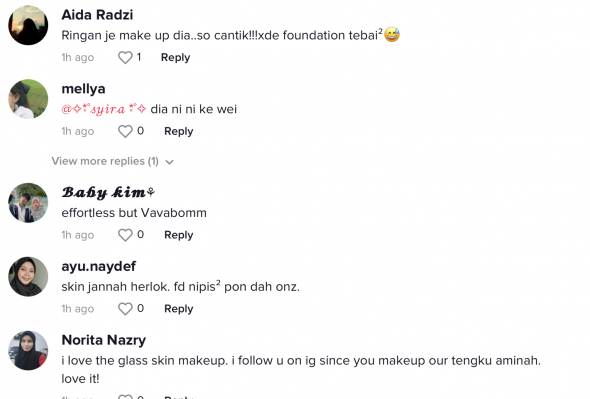The image size is (590, 399).
Task: Reply to Baby kim's comment
Action: point(179,235)
